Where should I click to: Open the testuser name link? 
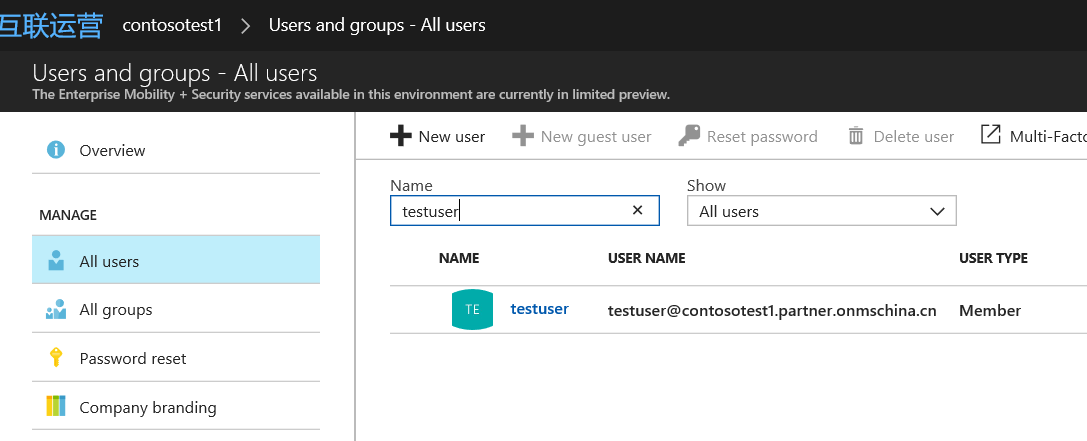pos(539,309)
